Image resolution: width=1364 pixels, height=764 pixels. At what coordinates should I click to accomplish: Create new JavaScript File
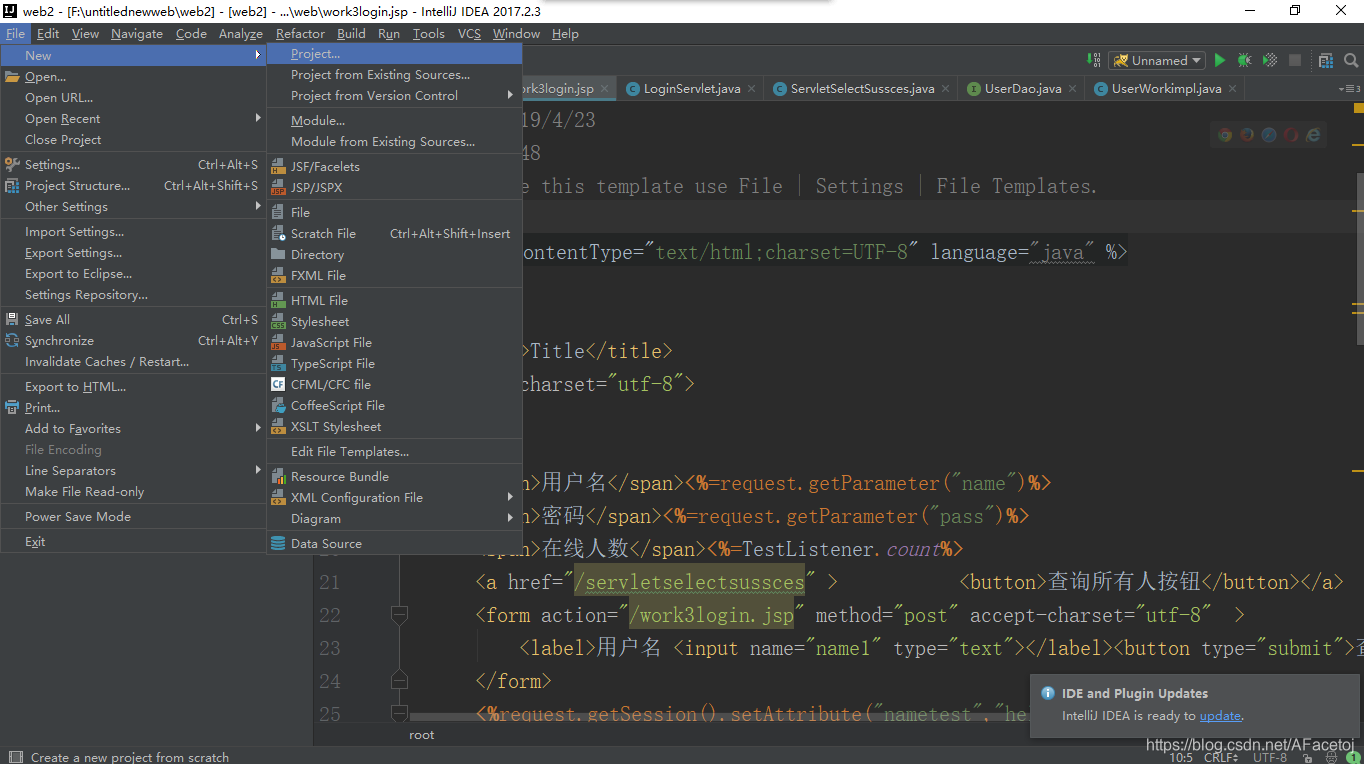click(395, 343)
